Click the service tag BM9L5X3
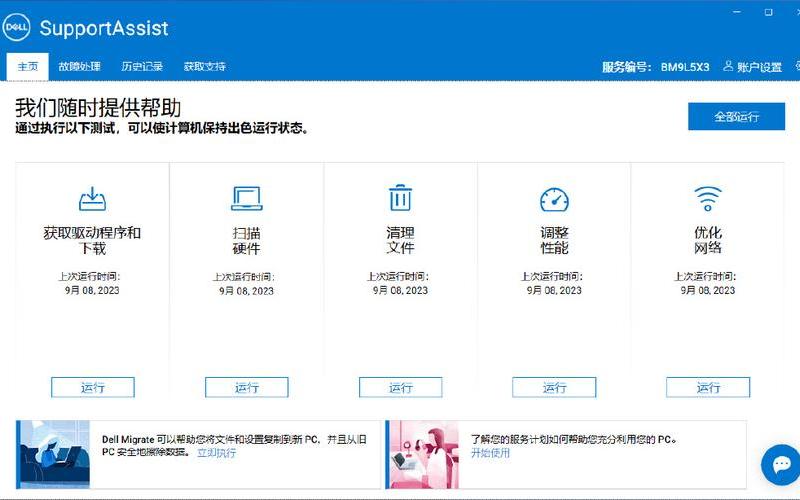800x500 pixels. coord(685,67)
